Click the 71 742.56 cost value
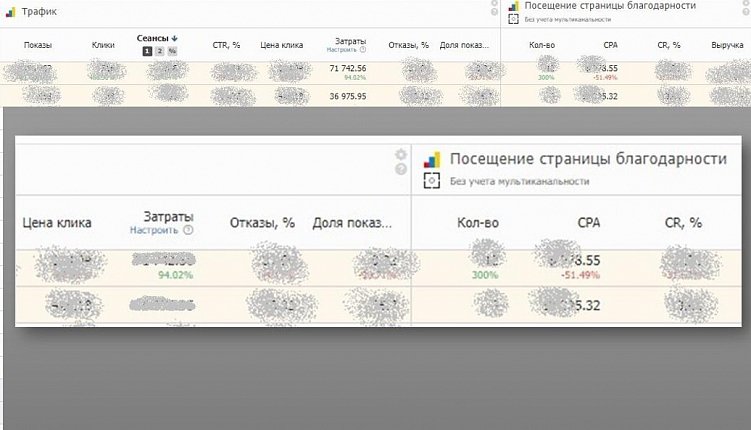 pos(348,68)
